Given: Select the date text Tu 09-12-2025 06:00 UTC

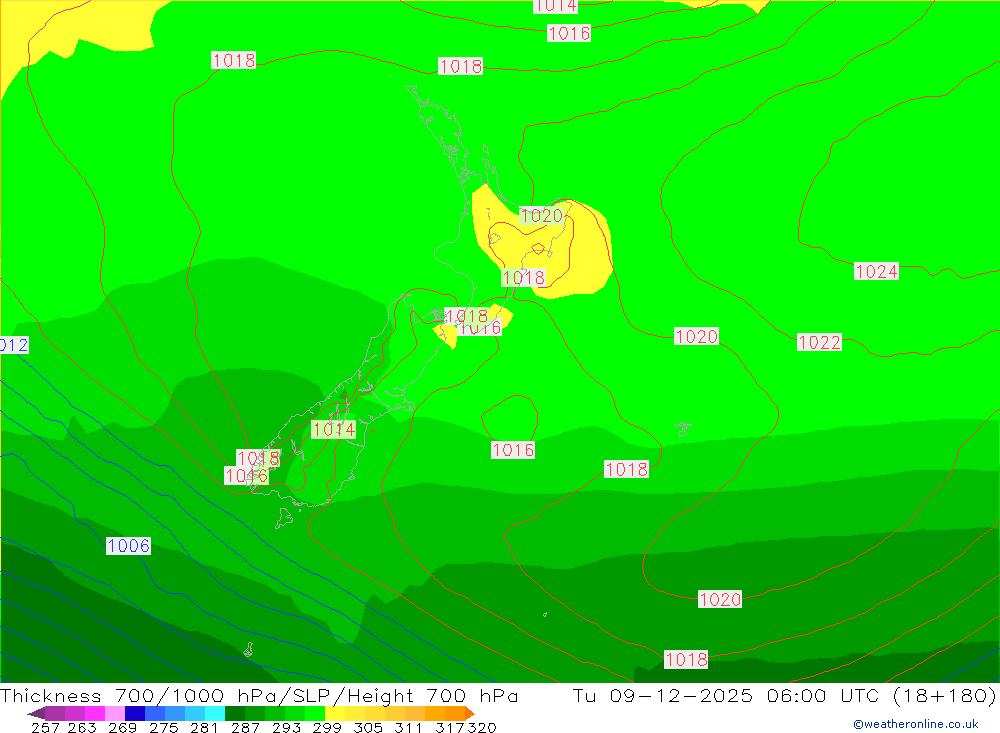Looking at the screenshot, I should [x=726, y=695].
